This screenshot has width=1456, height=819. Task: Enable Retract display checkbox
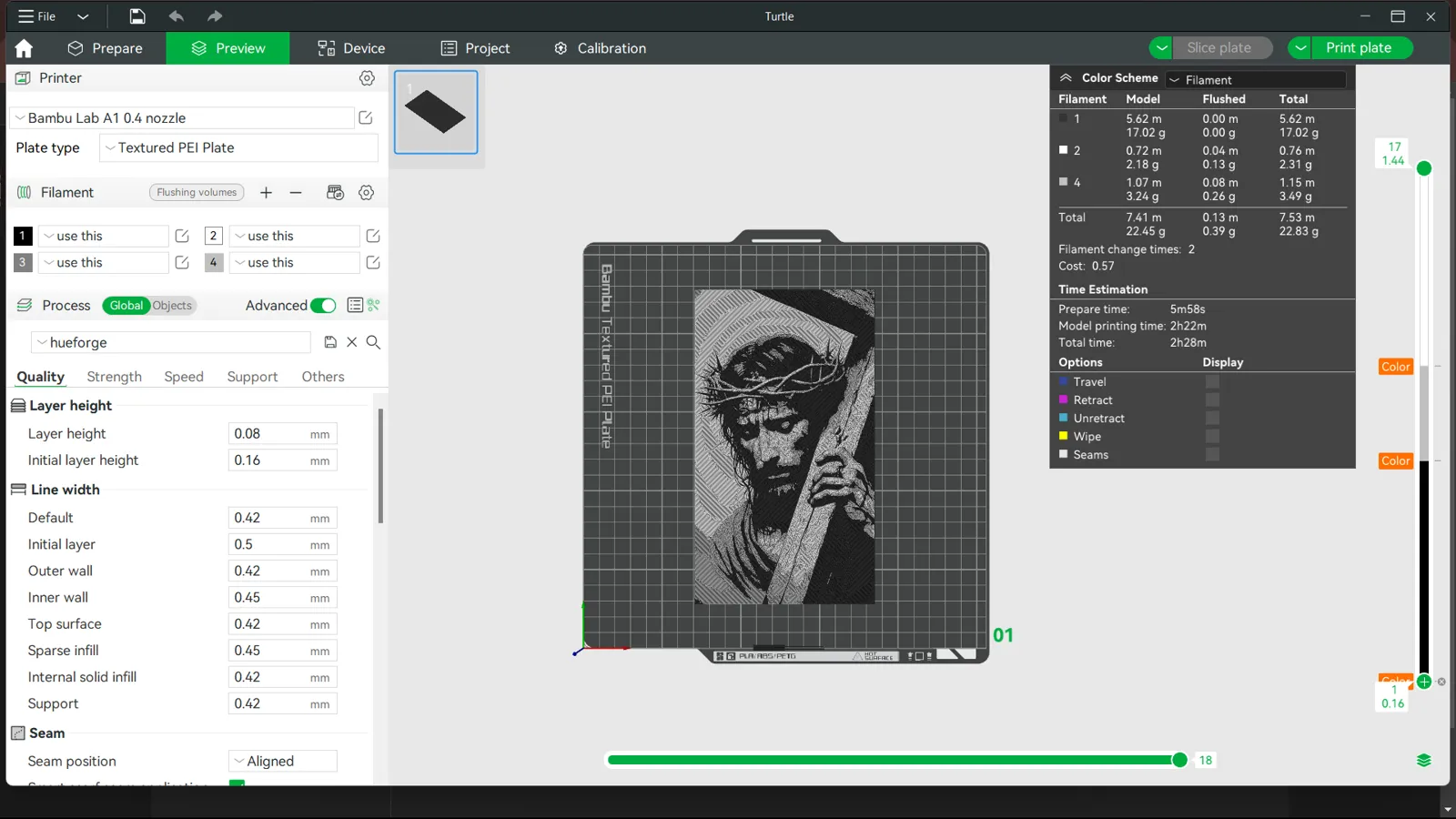click(1212, 400)
